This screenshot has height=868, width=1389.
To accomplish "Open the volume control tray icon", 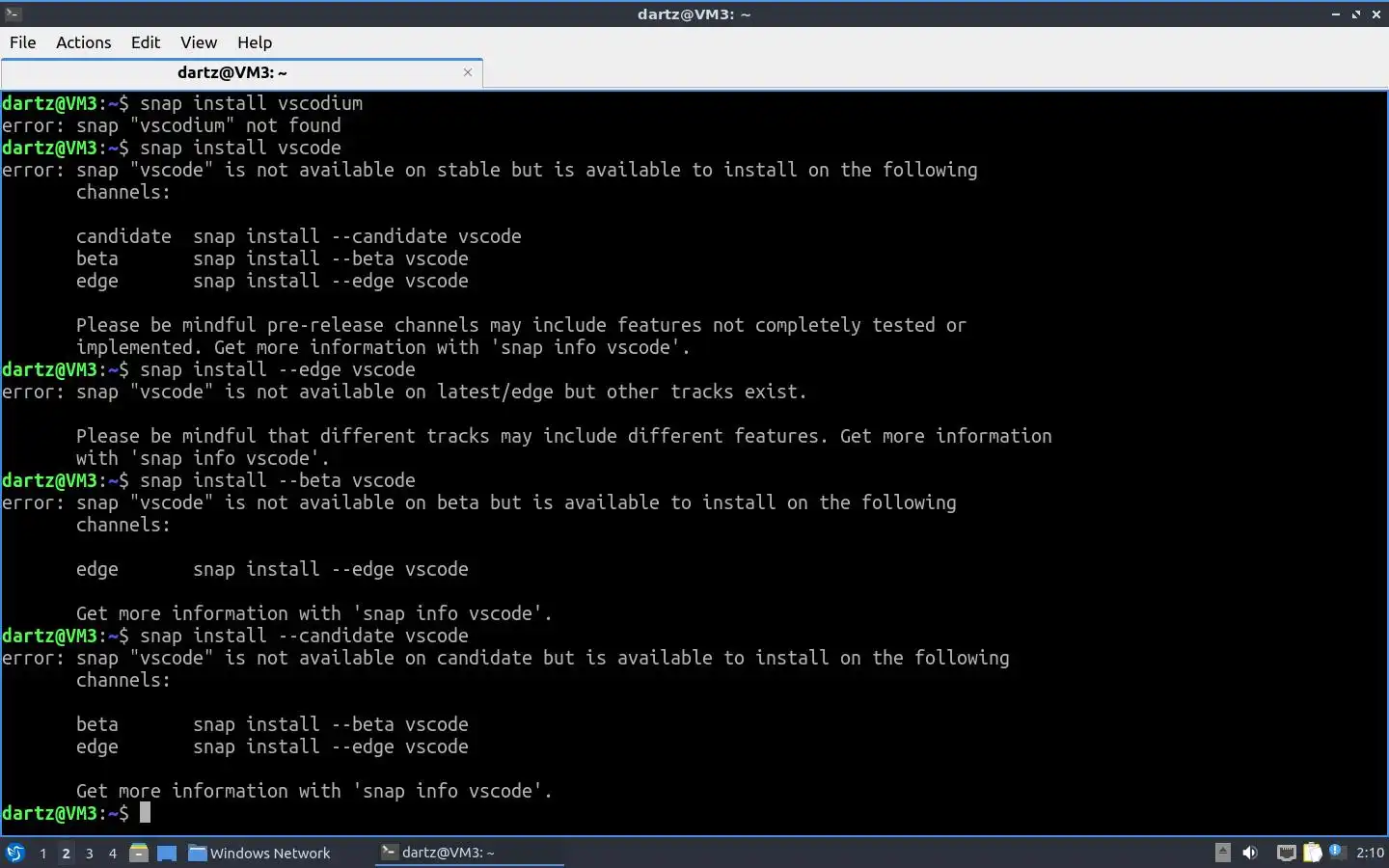I will (1251, 853).
